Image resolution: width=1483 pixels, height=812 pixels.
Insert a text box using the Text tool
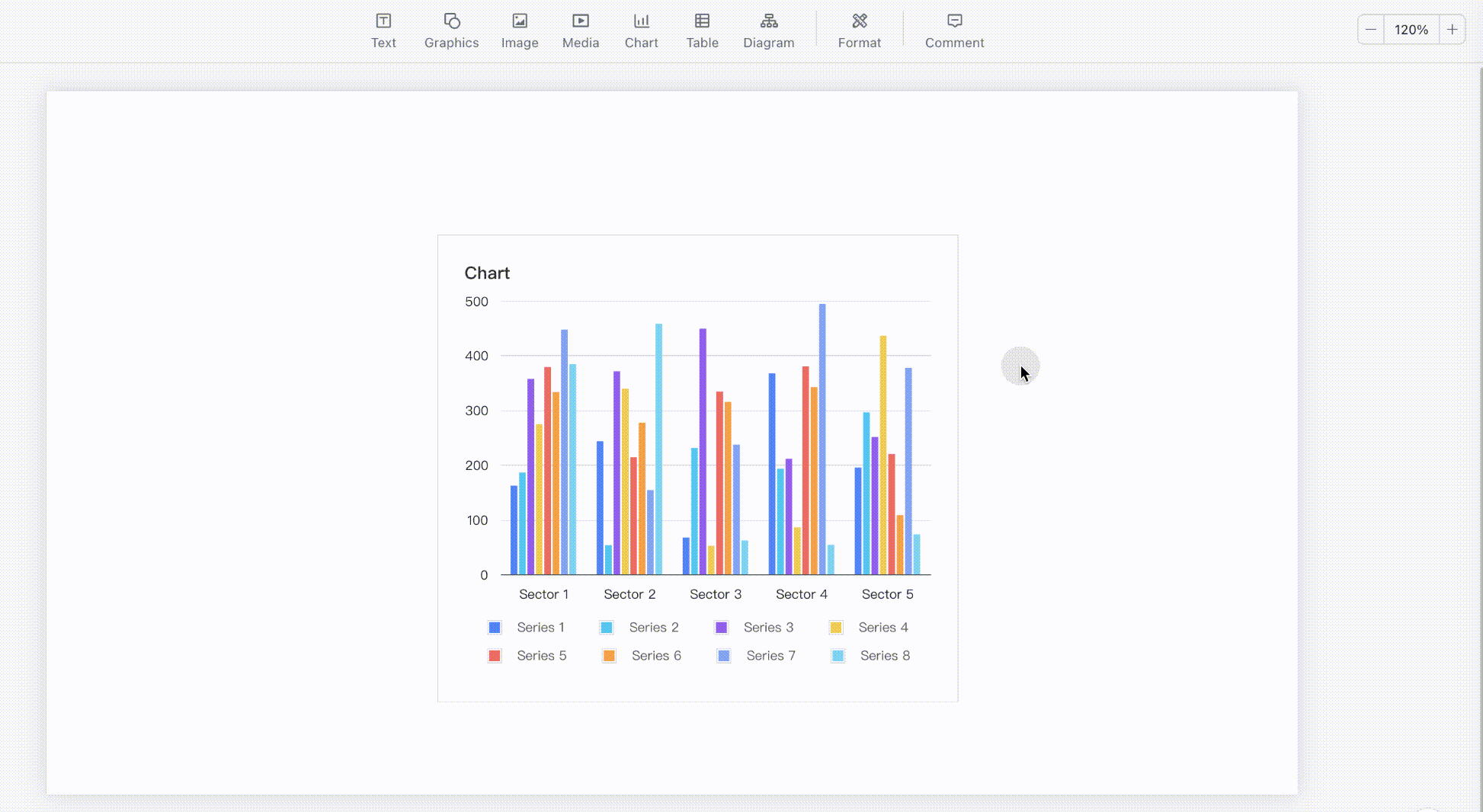pyautogui.click(x=383, y=30)
